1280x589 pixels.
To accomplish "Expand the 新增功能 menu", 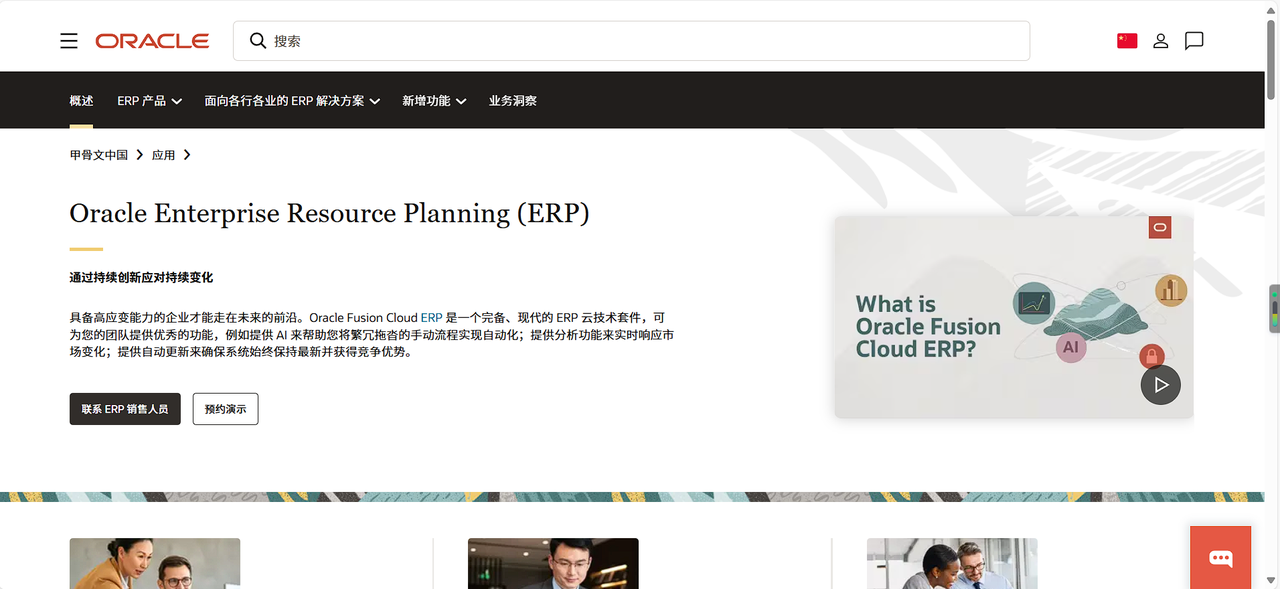I will point(434,101).
